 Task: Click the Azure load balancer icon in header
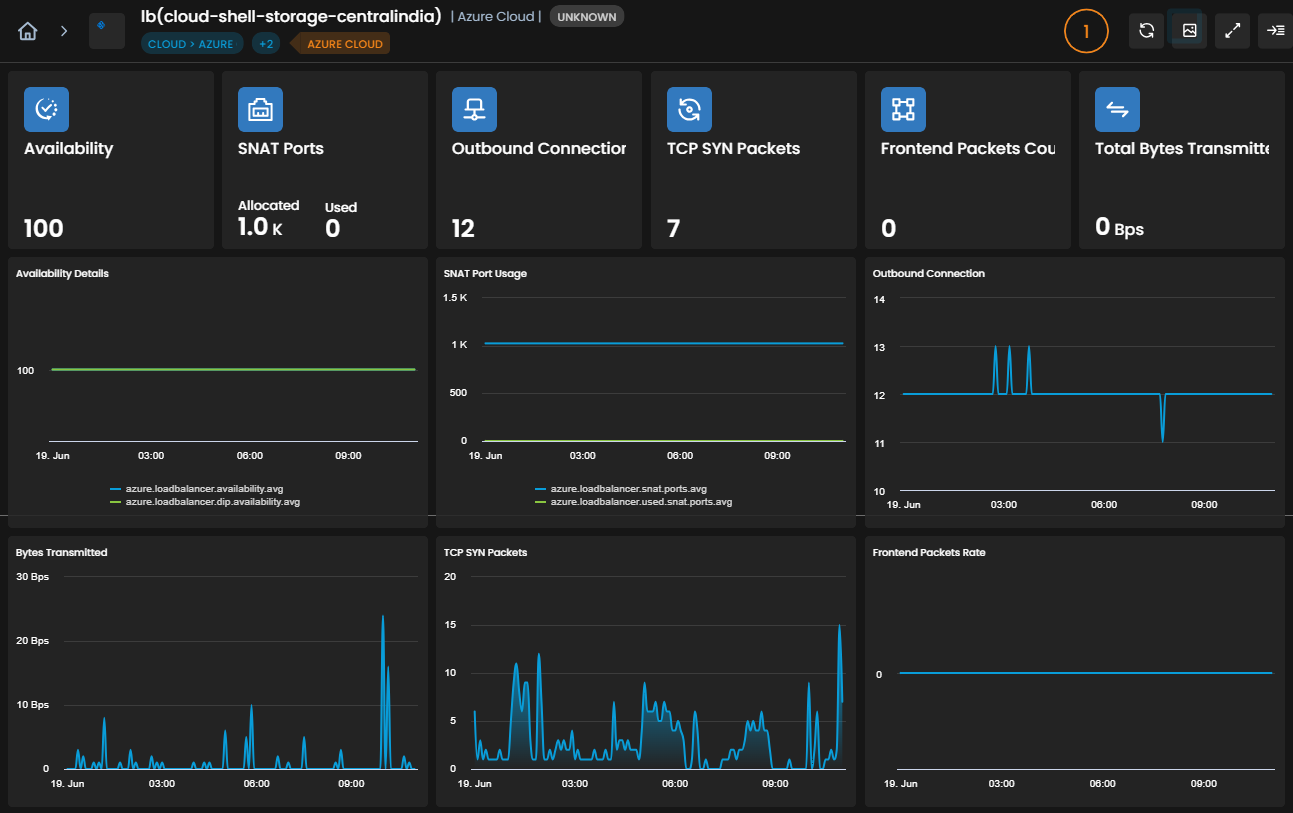coord(107,31)
